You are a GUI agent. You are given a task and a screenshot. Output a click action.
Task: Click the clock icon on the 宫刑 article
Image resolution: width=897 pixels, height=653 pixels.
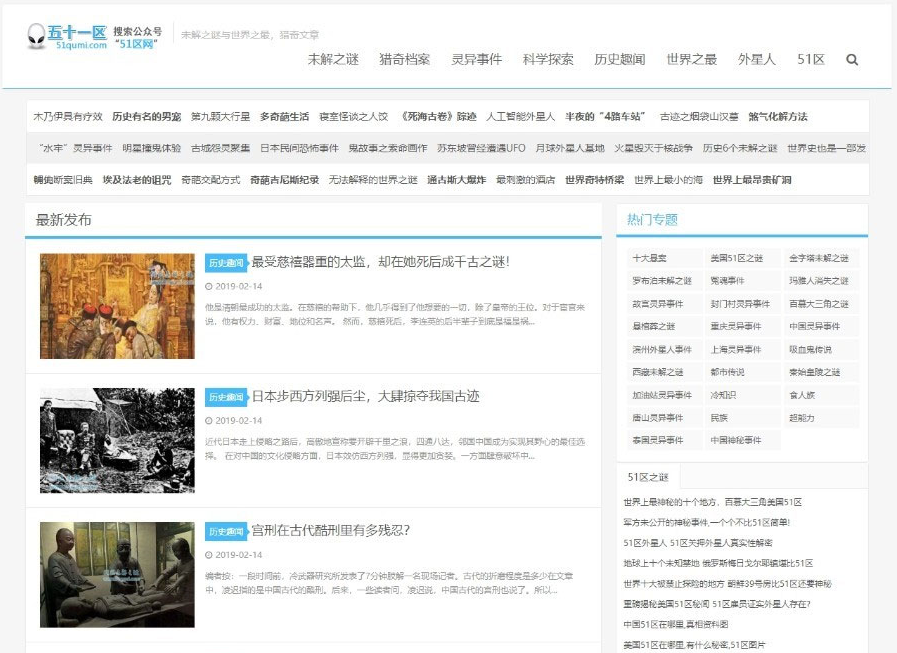pos(207,557)
